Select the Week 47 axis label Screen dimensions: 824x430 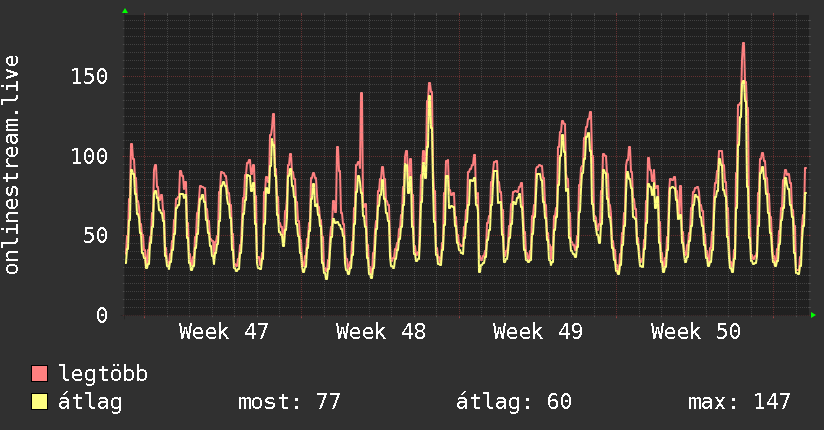coord(223,332)
